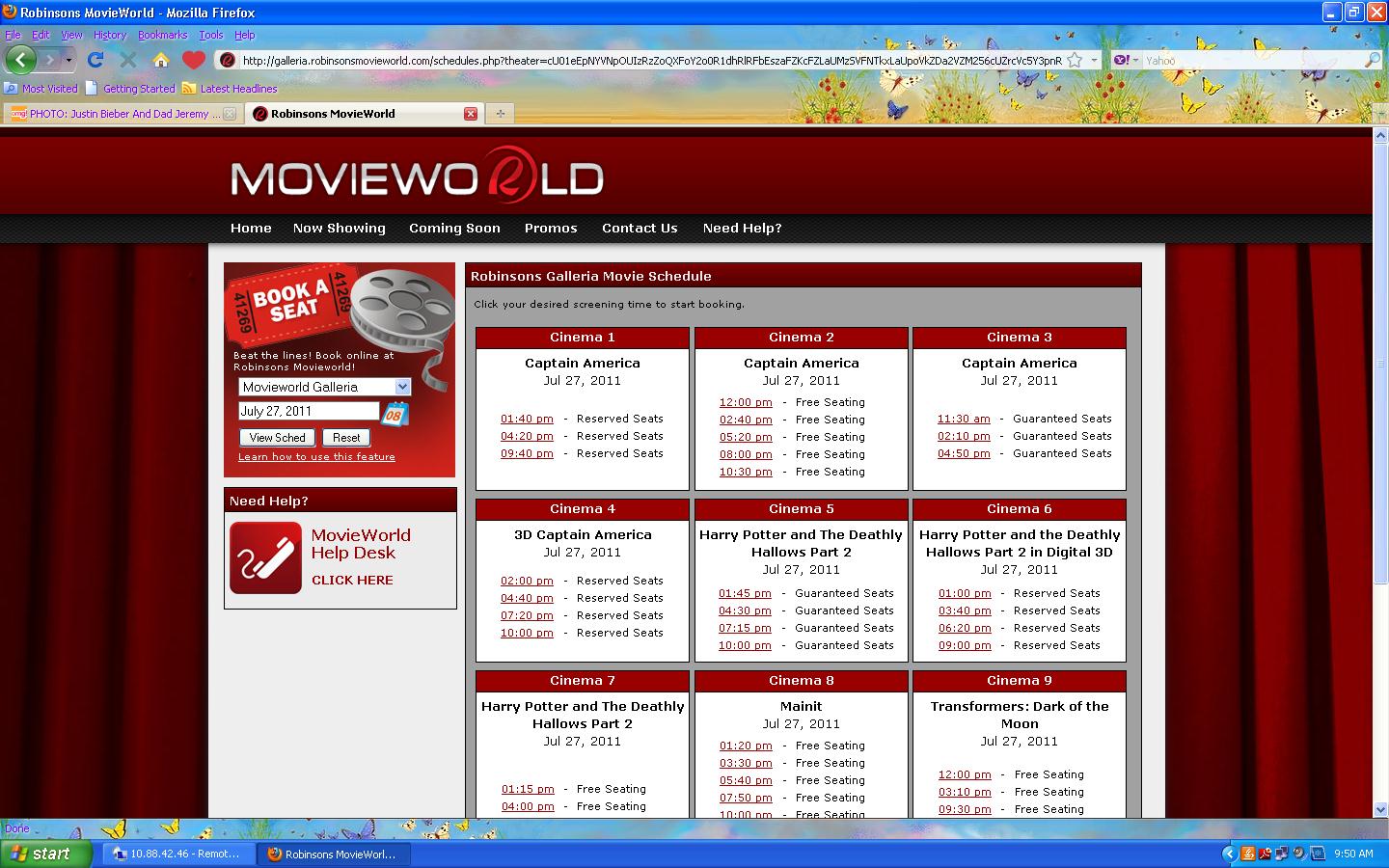
Task: Open the Yahoo search engine chooser arrow
Action: 1134,59
